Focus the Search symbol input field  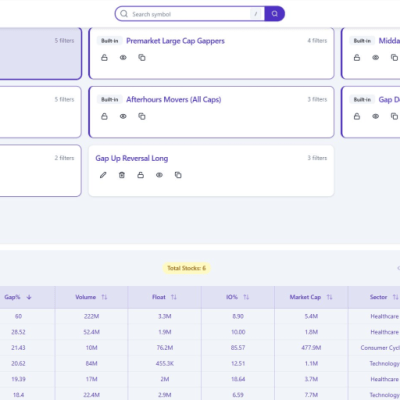pyautogui.click(x=190, y=14)
